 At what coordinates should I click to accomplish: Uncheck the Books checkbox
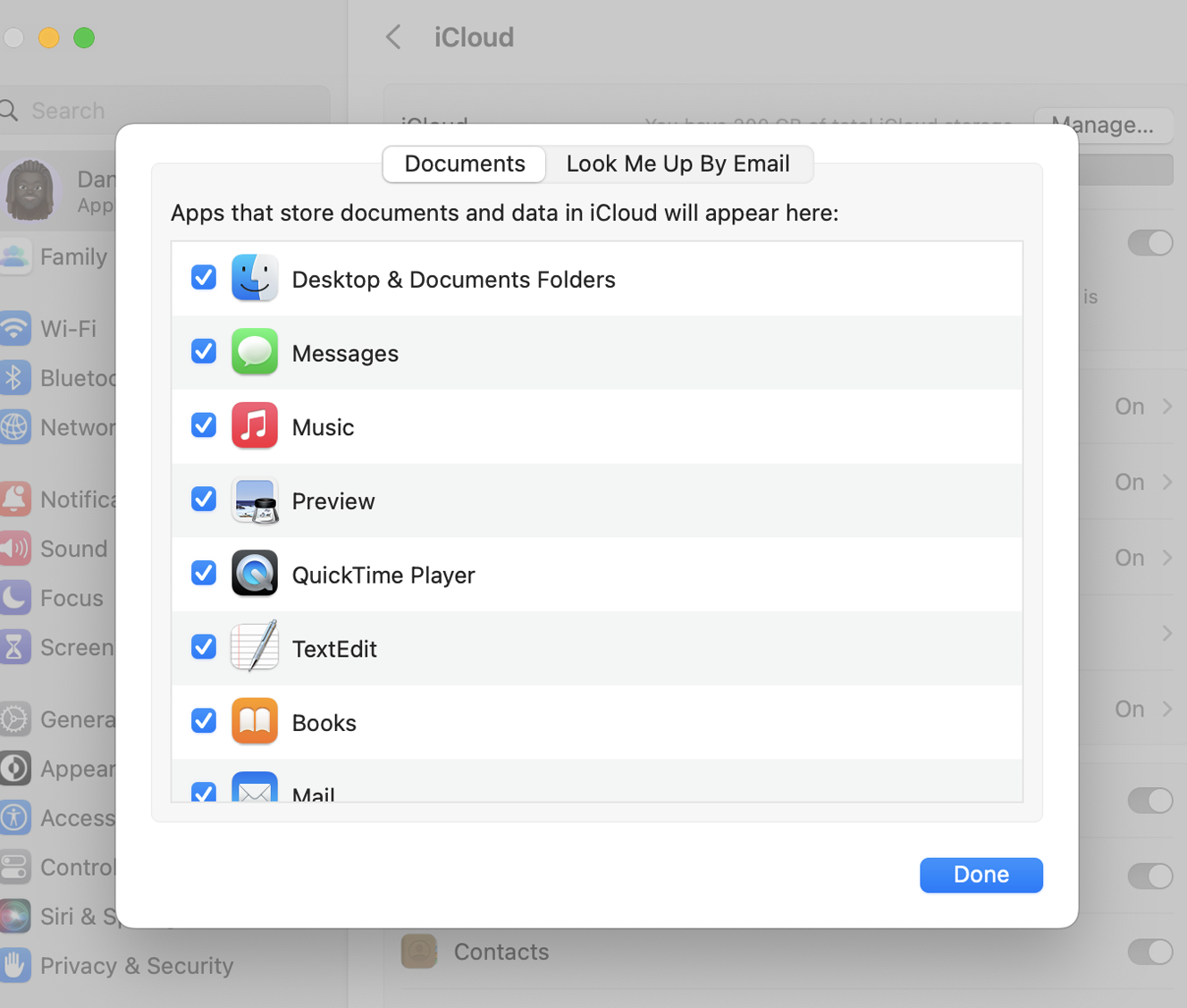coord(204,720)
